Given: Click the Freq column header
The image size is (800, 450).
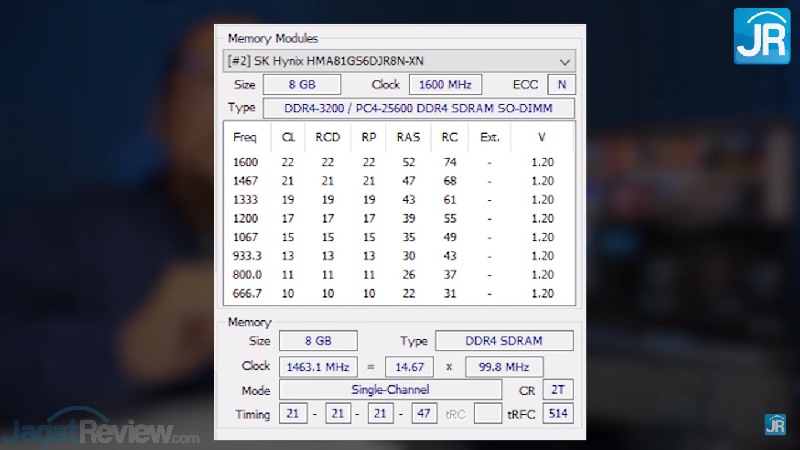Looking at the screenshot, I should (x=245, y=137).
